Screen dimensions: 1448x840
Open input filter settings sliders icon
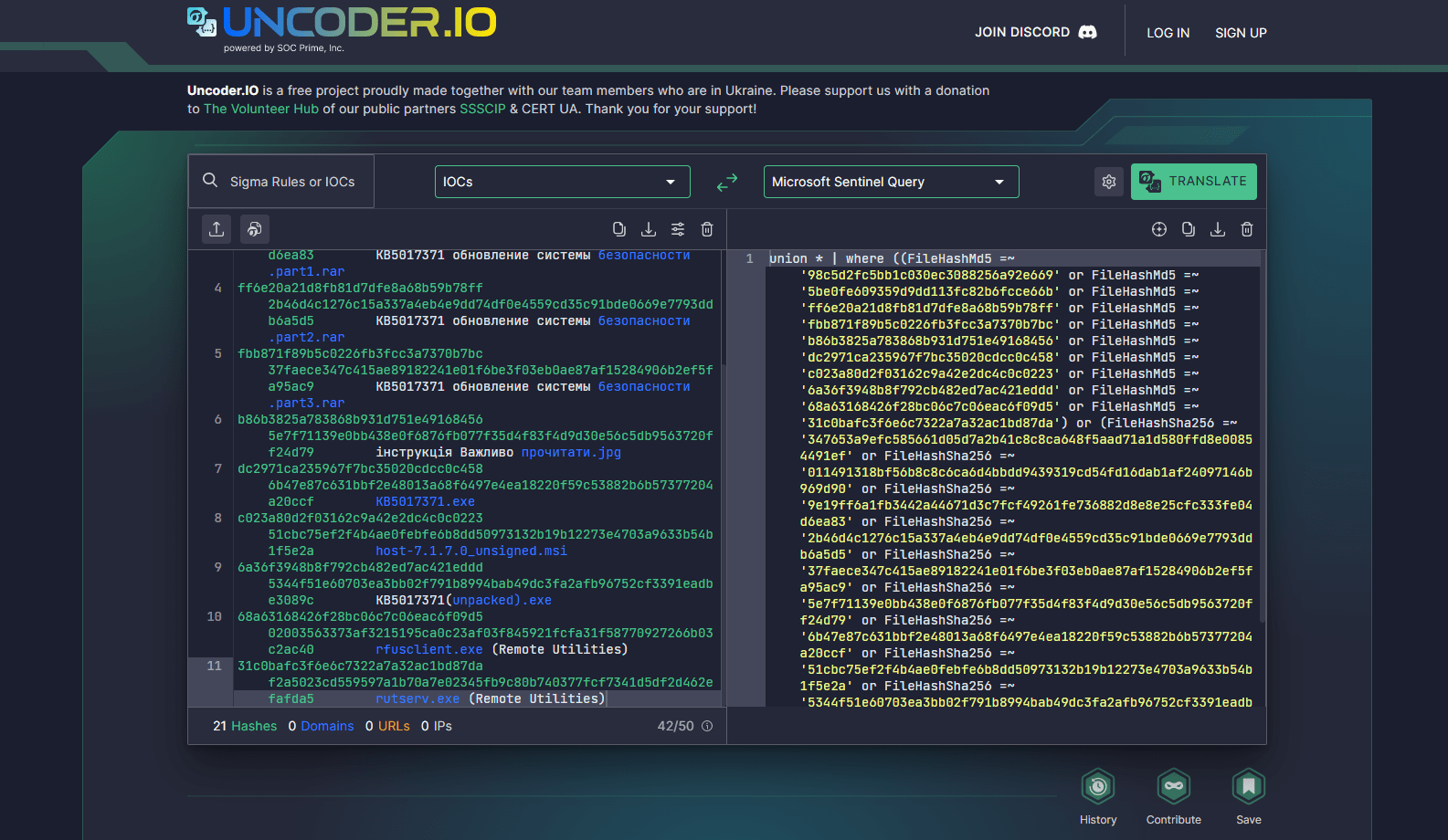678,229
